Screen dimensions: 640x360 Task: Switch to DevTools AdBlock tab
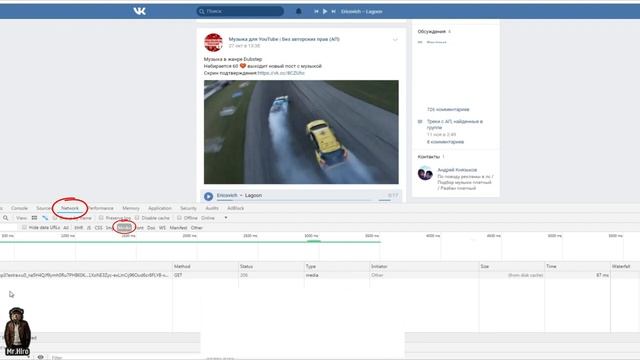point(236,208)
